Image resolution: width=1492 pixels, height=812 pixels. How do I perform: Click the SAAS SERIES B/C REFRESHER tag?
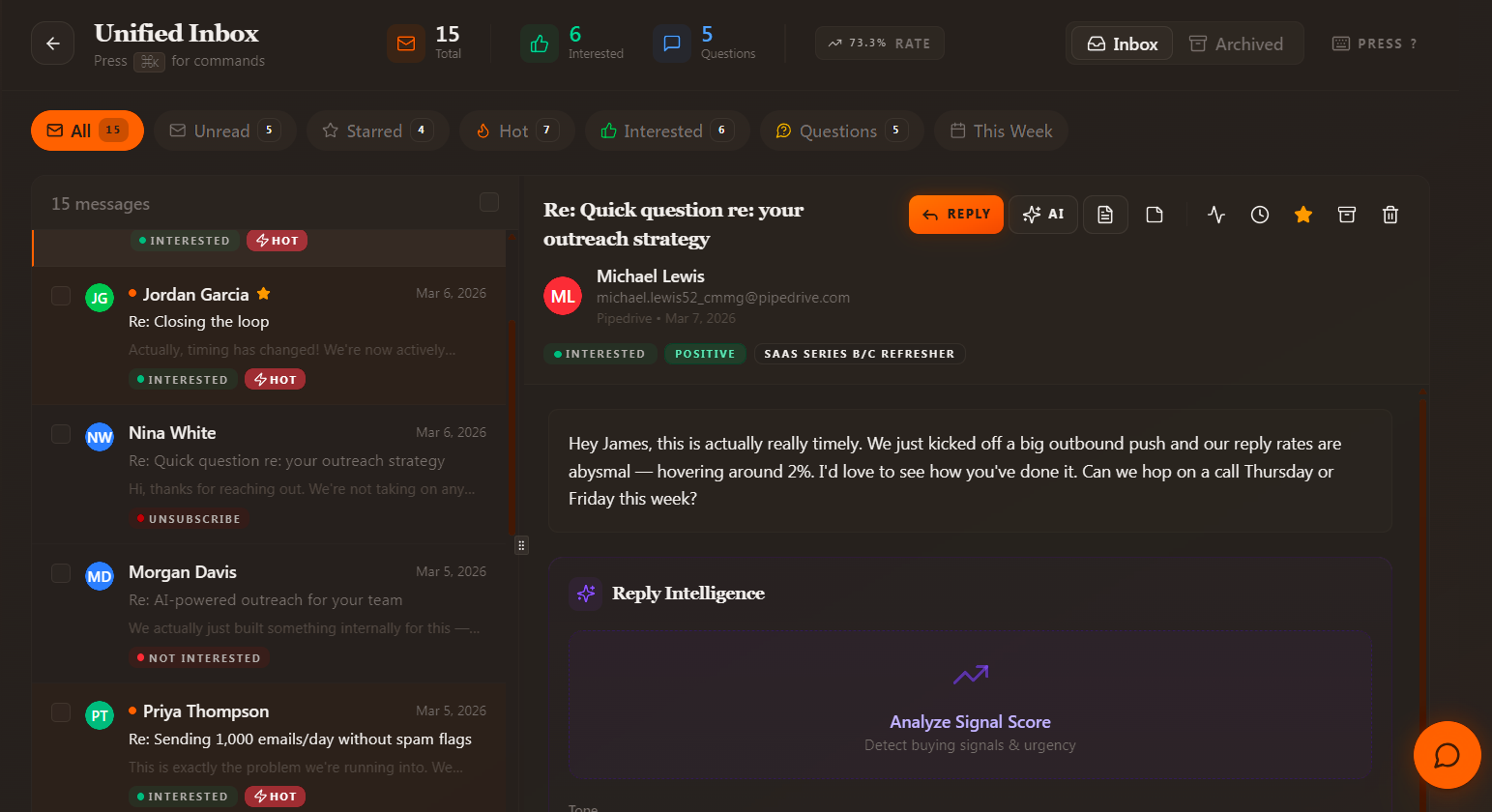860,354
